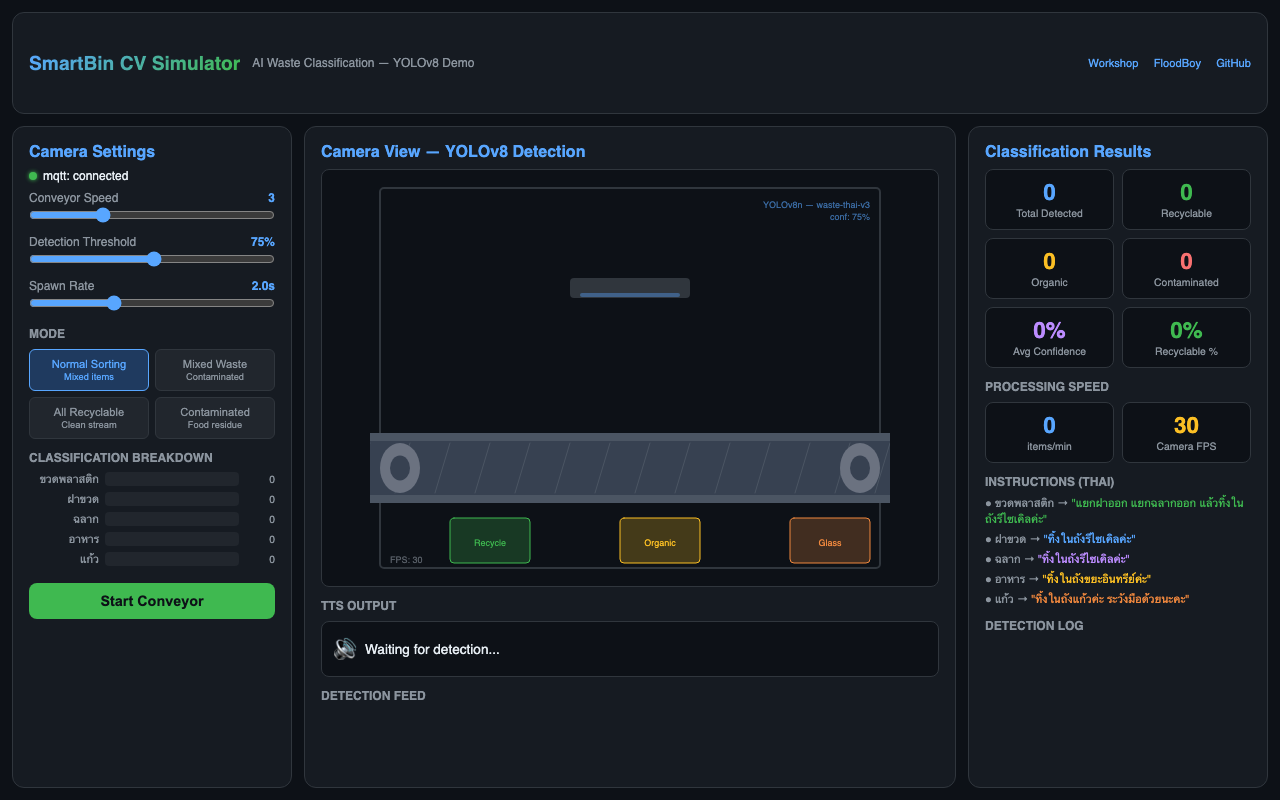Click the green Recycle bin
The width and height of the screenshot is (1280, 800).
(490, 541)
